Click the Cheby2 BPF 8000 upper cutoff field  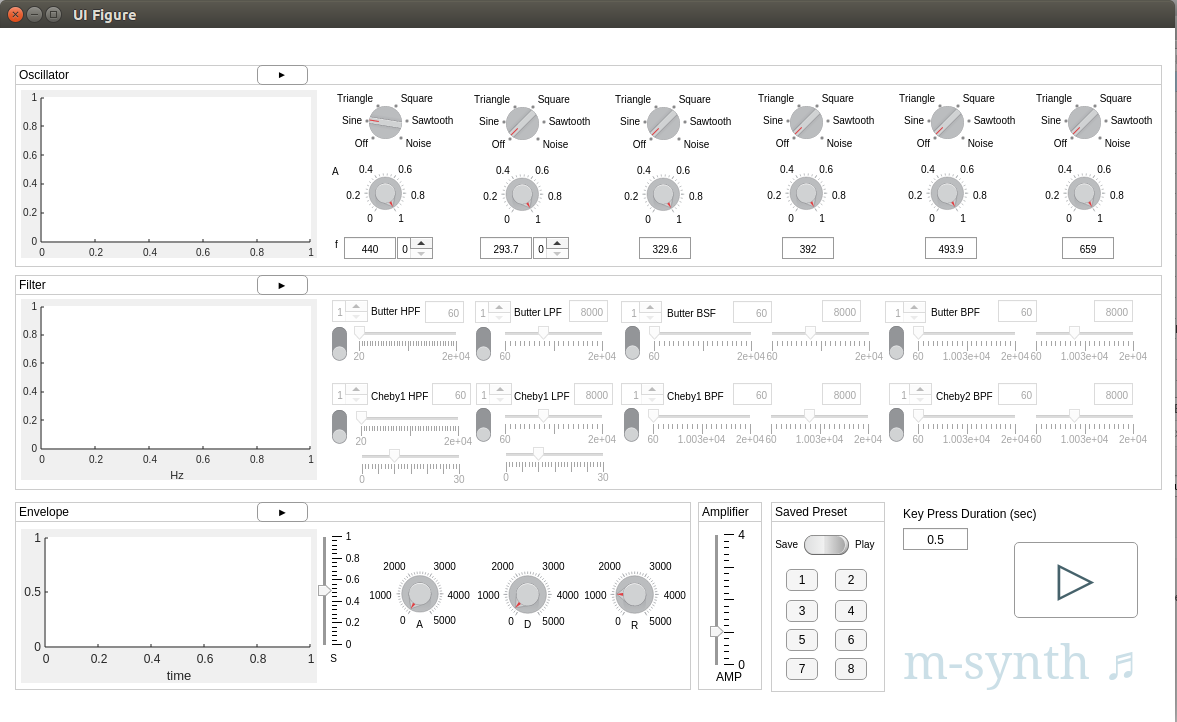pos(1113,395)
